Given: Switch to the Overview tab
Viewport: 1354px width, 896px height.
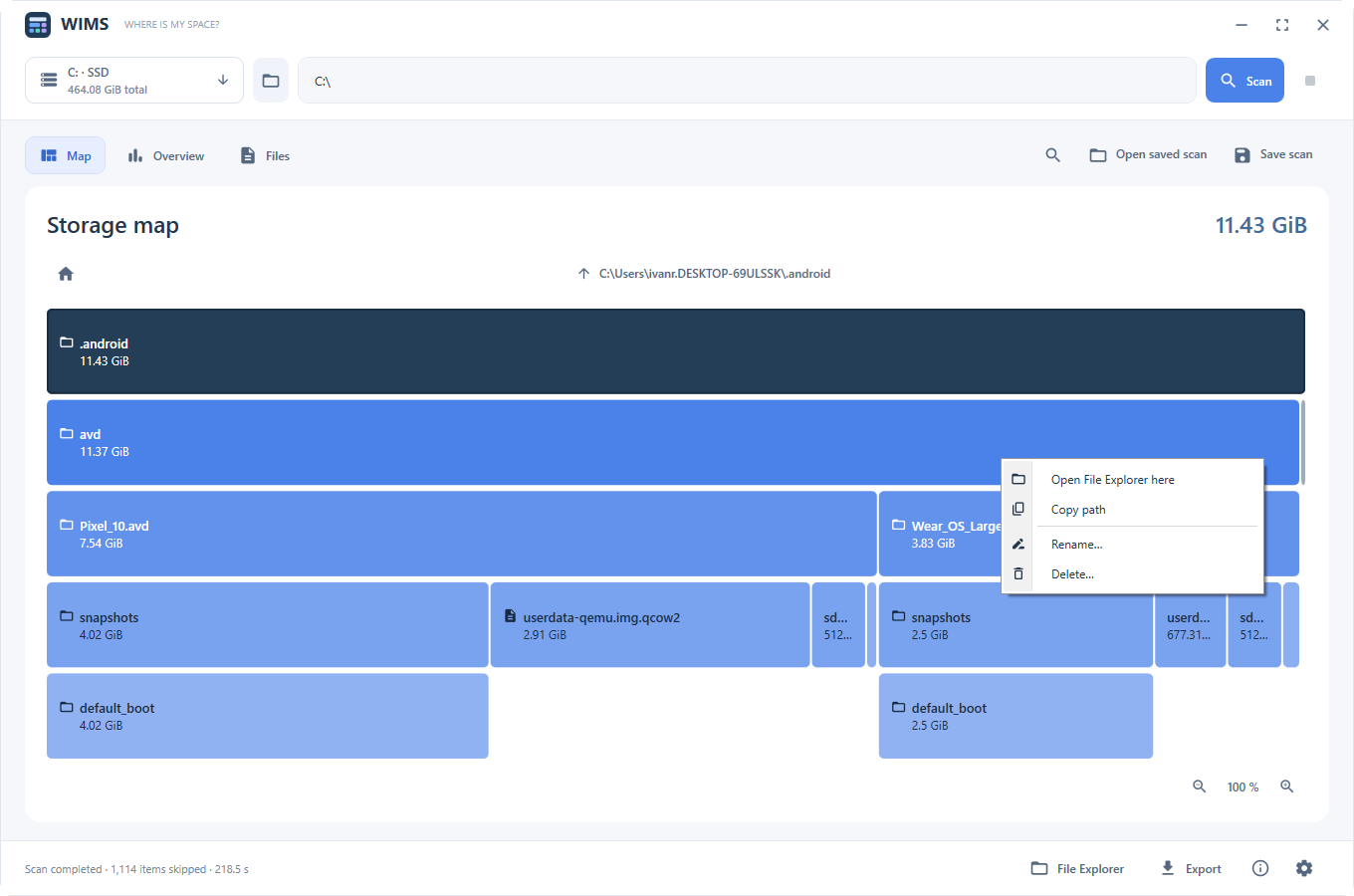Looking at the screenshot, I should [x=166, y=155].
